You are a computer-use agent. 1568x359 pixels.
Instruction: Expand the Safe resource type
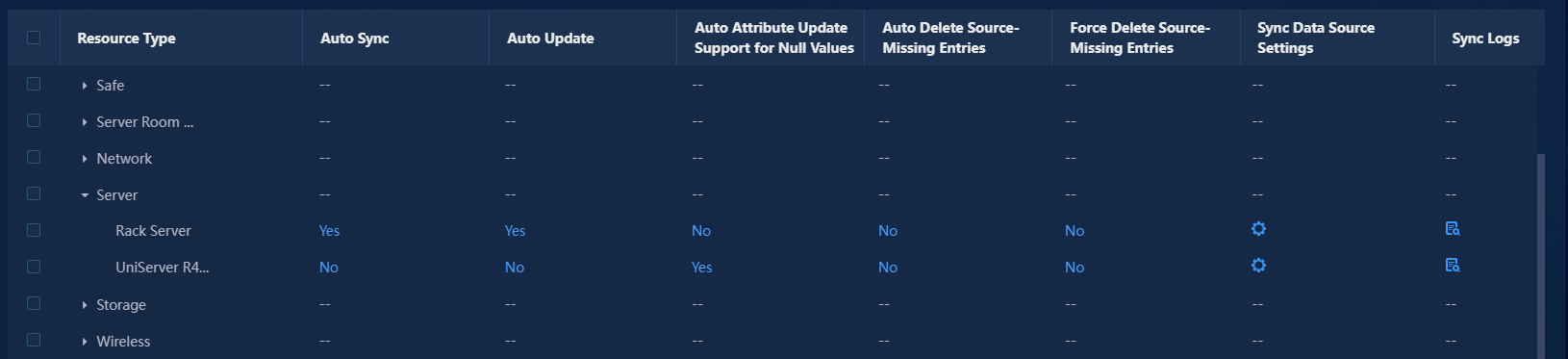pos(85,86)
